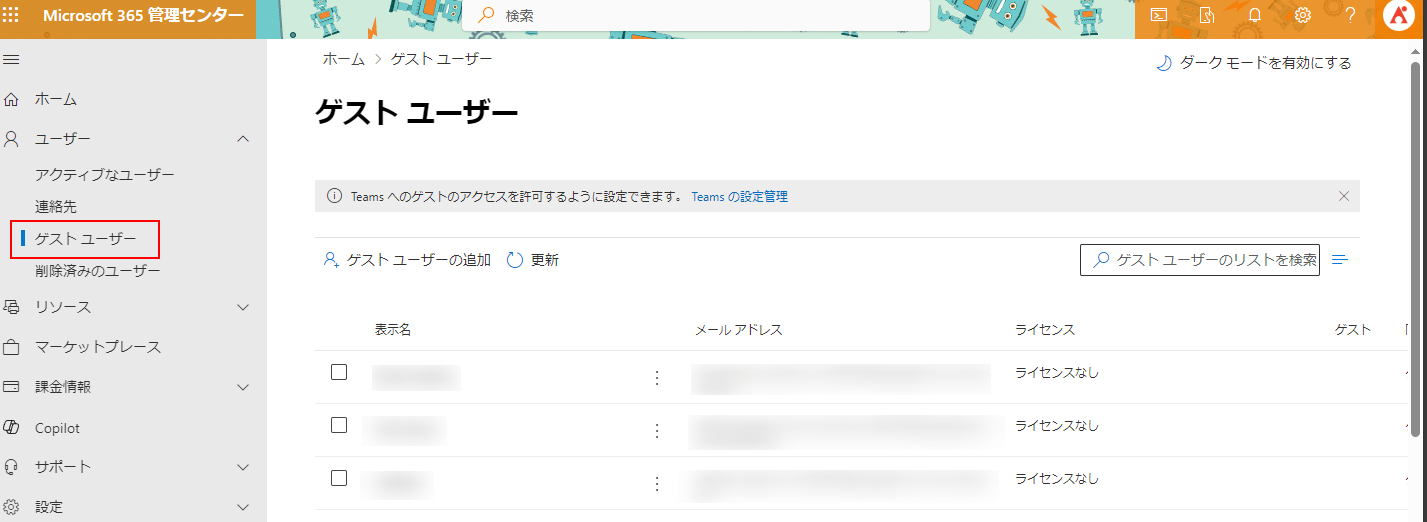Sort by ライセンス column header
This screenshot has width=1427, height=522.
click(x=1045, y=330)
